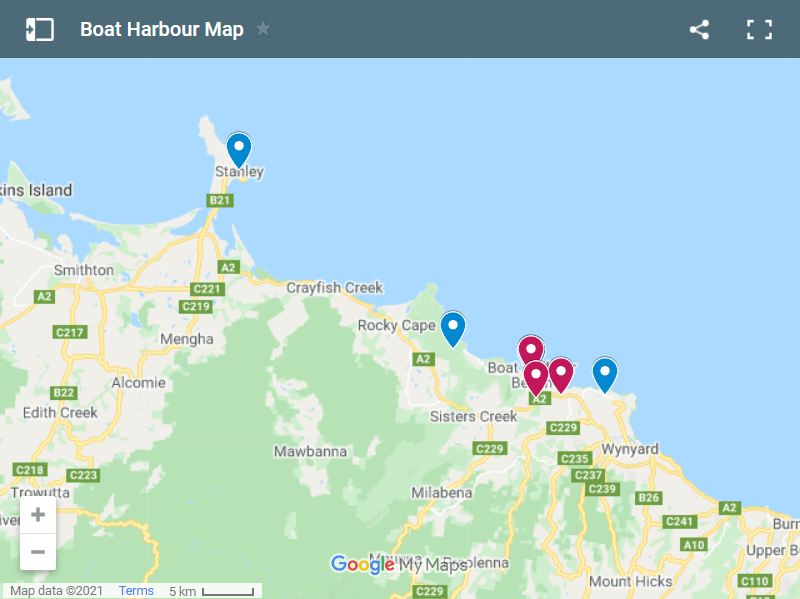Open the map legend panel
Viewport: 800px width, 599px height.
point(40,29)
